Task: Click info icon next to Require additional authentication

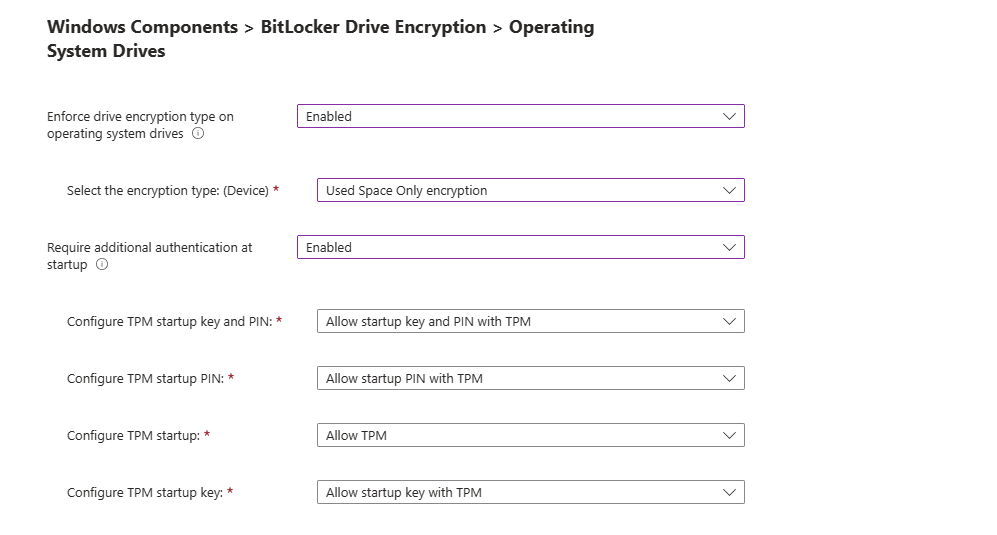Action: click(102, 265)
